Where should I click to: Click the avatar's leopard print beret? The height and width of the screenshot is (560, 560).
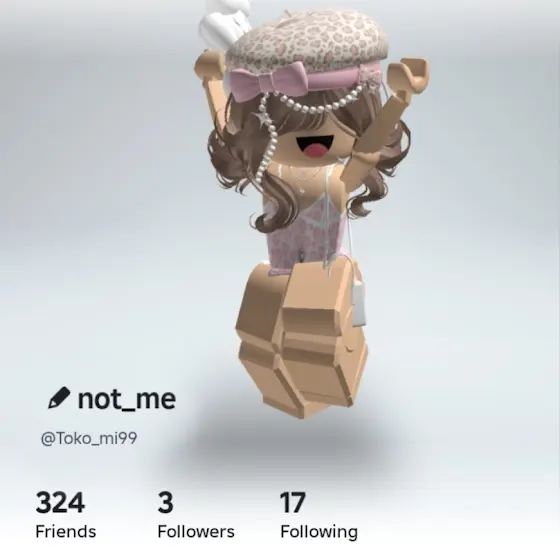(307, 41)
